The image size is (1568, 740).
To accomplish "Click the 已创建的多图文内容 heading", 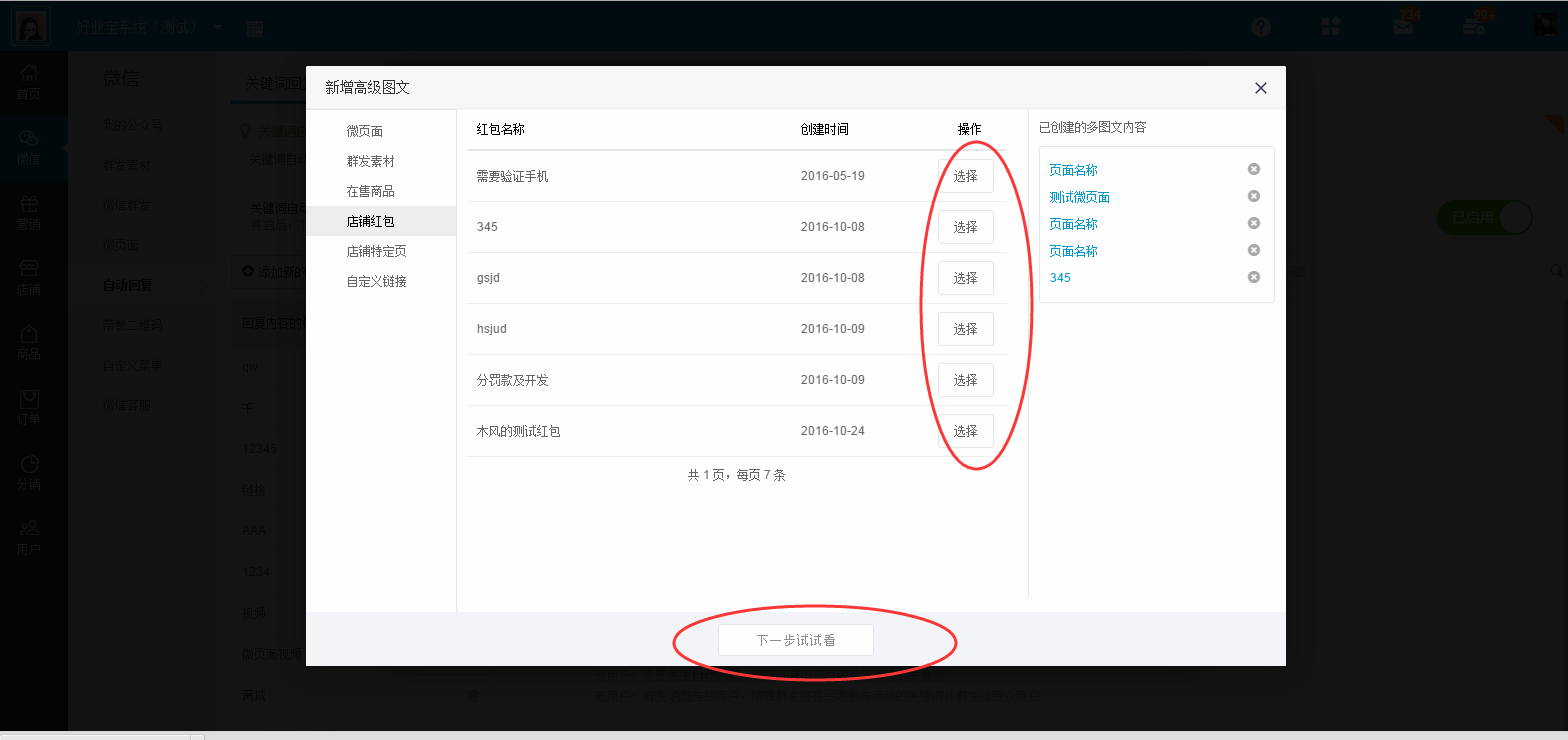I will coord(1093,128).
